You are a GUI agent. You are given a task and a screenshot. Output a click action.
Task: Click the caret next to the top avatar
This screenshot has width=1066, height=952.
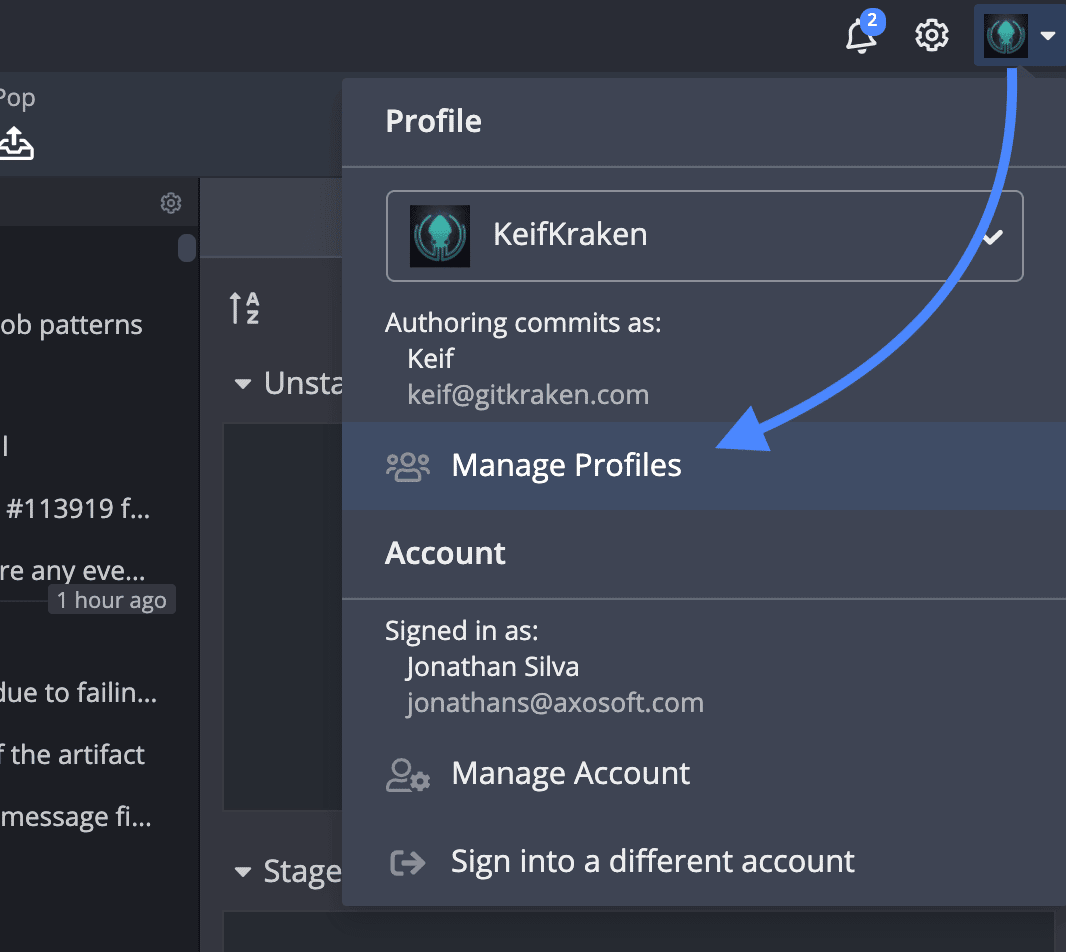[1048, 36]
